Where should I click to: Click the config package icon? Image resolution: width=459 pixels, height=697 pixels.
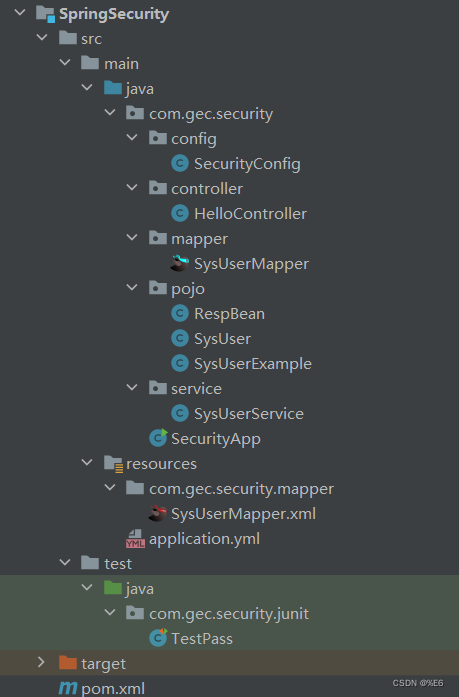158,138
